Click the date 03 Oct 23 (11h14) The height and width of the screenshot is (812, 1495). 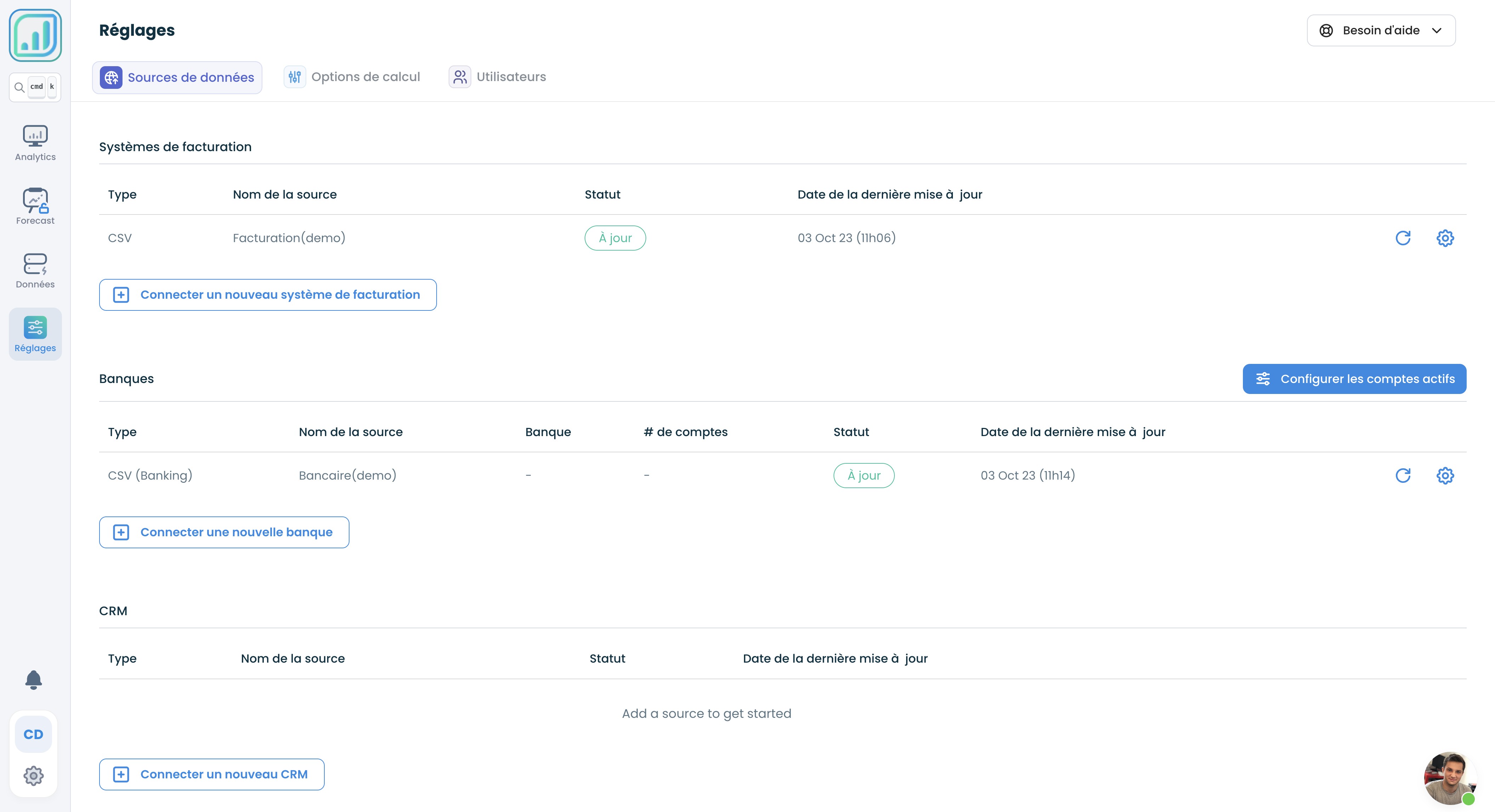pos(1028,476)
